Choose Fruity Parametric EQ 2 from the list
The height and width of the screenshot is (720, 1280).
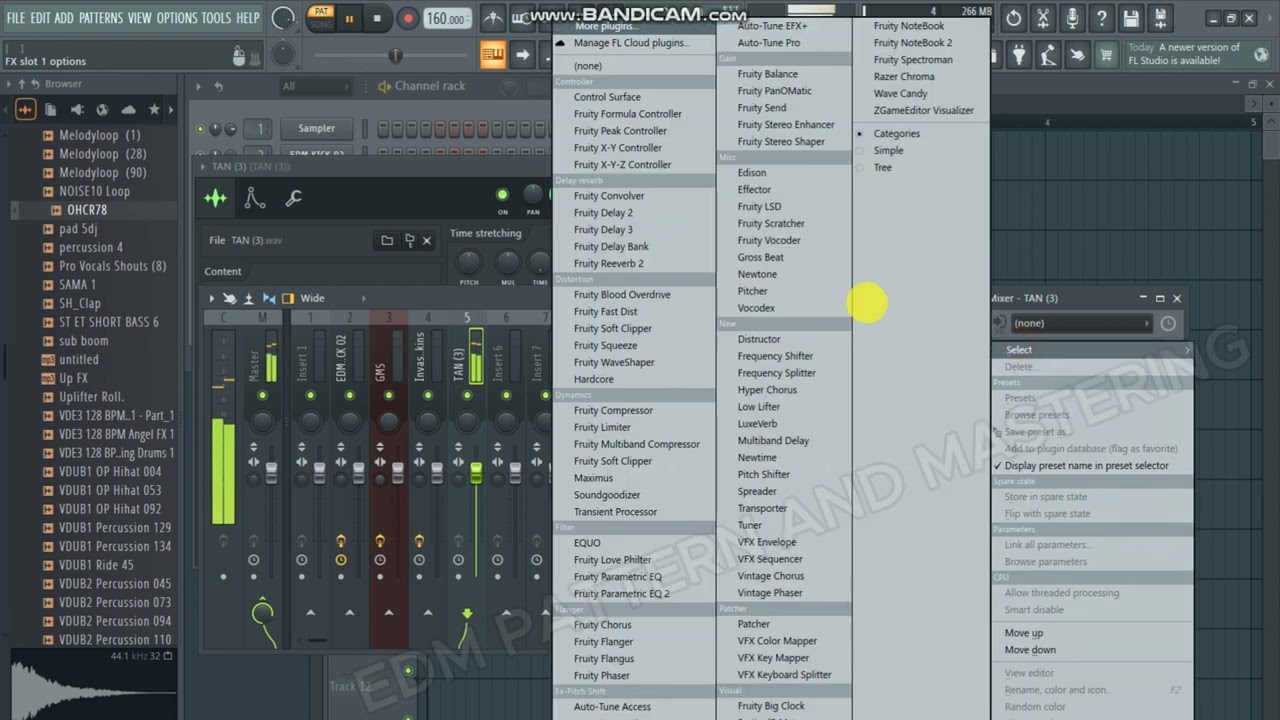tap(621, 593)
